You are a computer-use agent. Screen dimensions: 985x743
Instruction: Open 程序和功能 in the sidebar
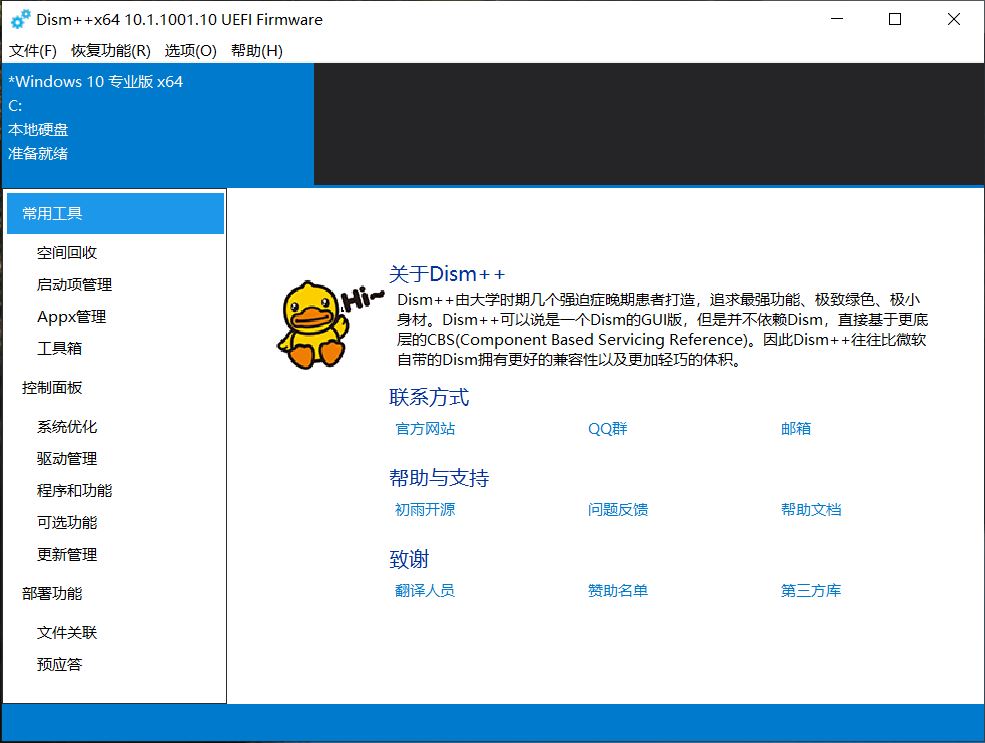[74, 491]
